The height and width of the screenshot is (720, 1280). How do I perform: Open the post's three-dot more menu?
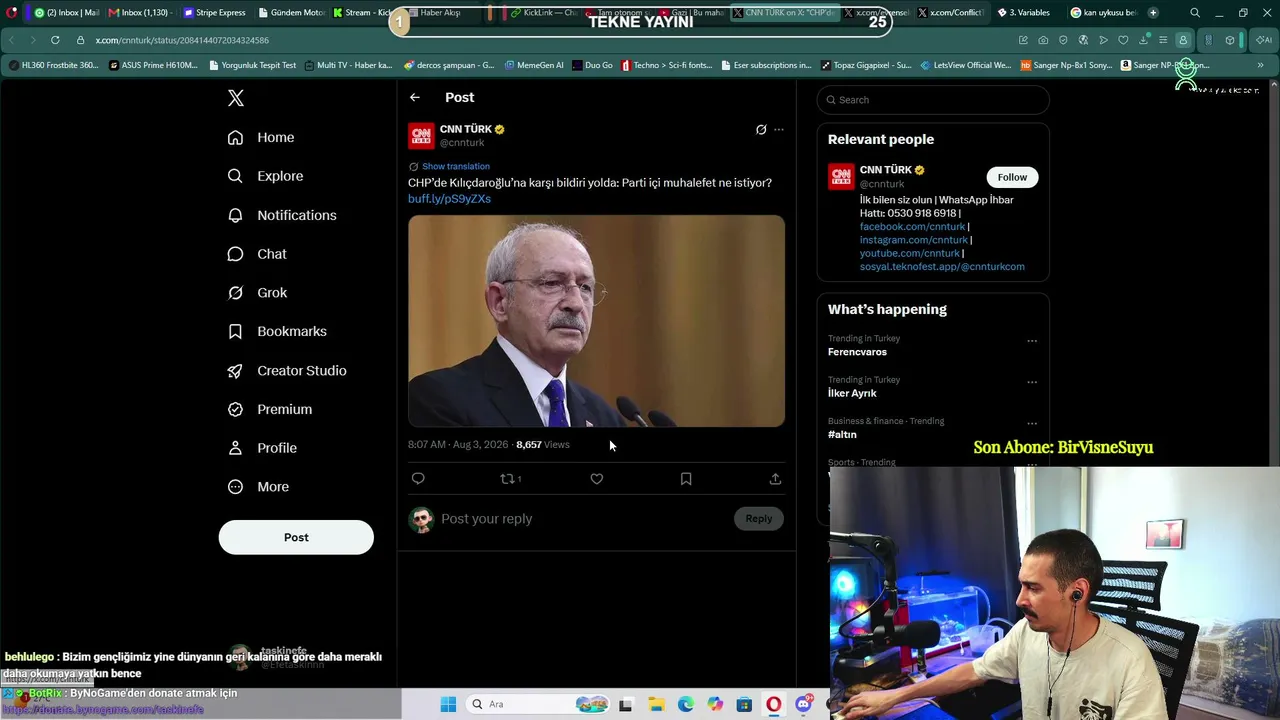[779, 130]
